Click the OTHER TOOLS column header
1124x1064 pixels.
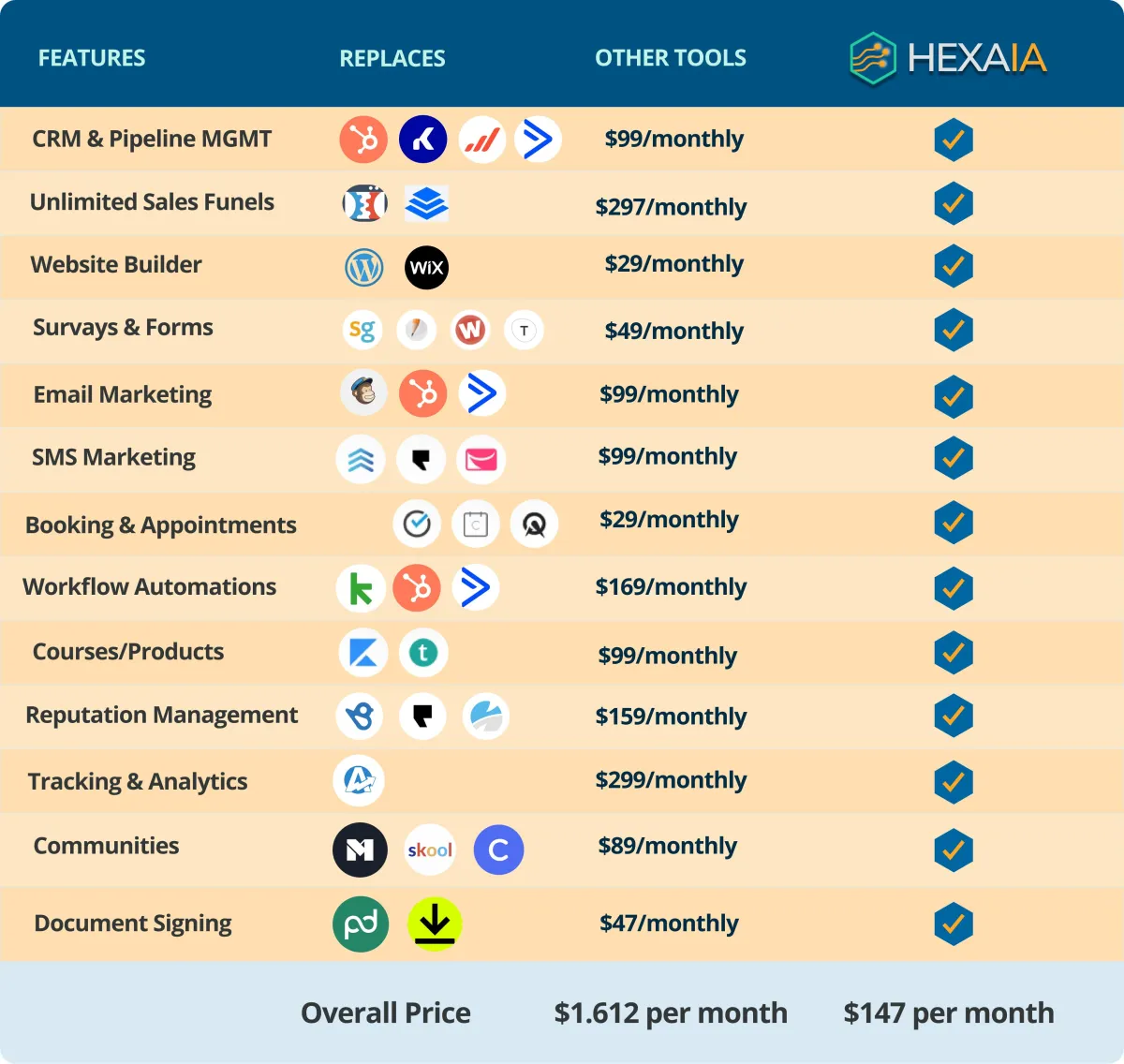pyautogui.click(x=671, y=58)
